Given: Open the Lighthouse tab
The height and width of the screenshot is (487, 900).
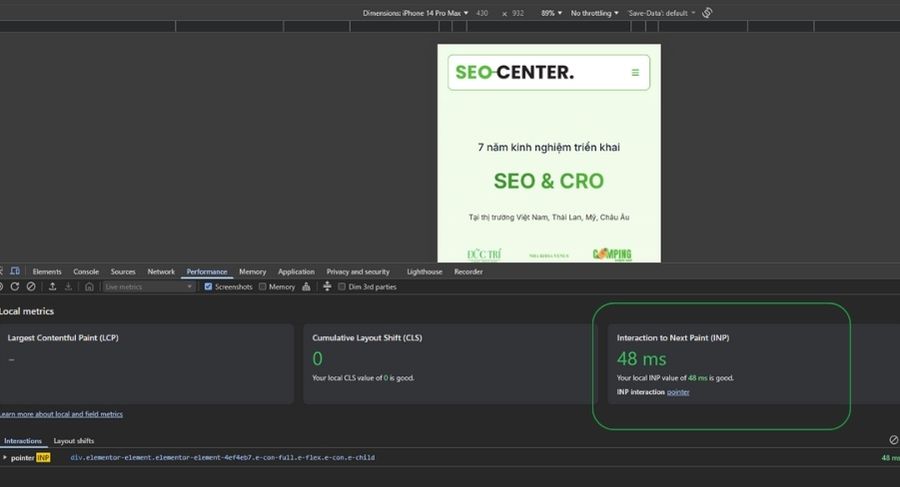Looking at the screenshot, I should pos(425,272).
